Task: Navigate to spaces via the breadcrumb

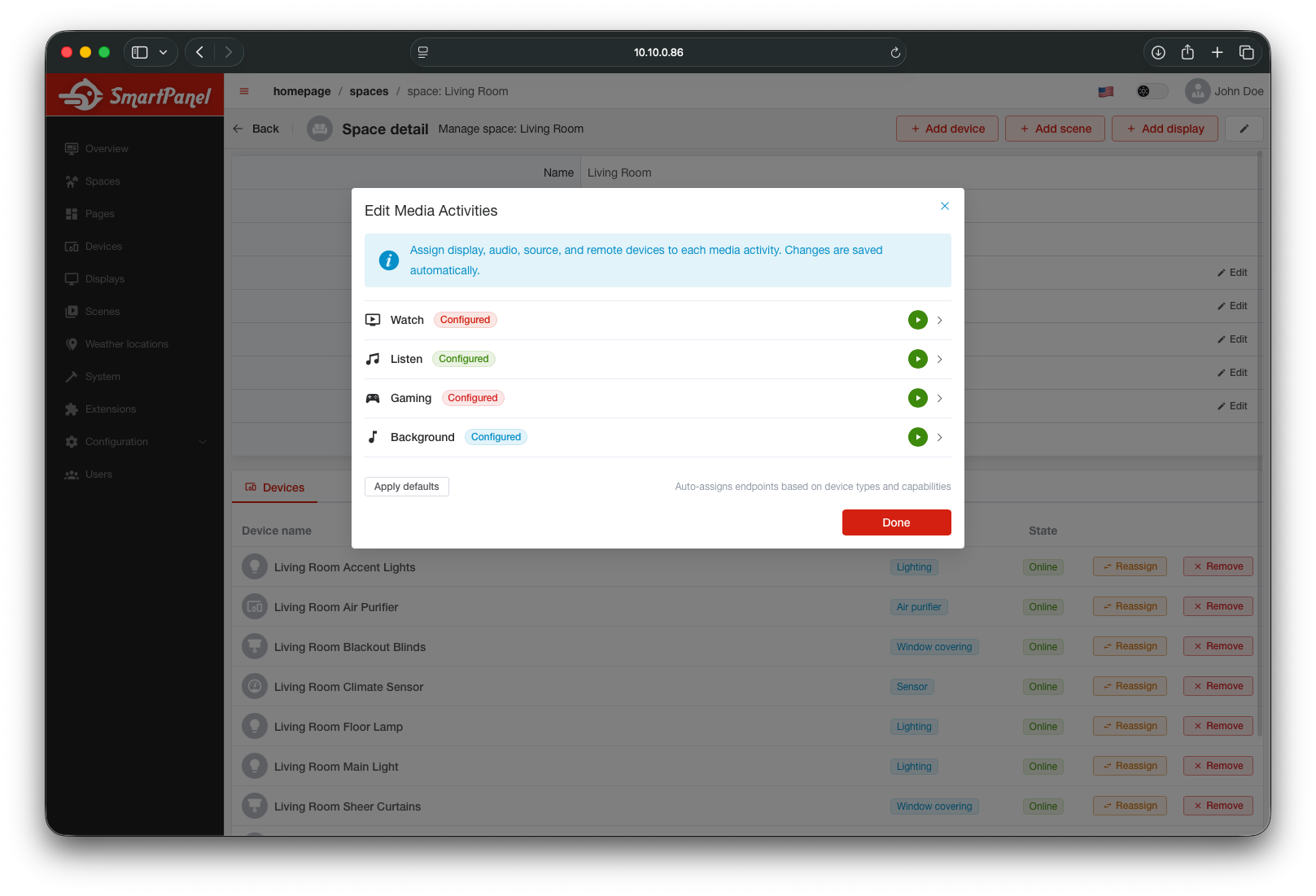Action: (x=369, y=91)
